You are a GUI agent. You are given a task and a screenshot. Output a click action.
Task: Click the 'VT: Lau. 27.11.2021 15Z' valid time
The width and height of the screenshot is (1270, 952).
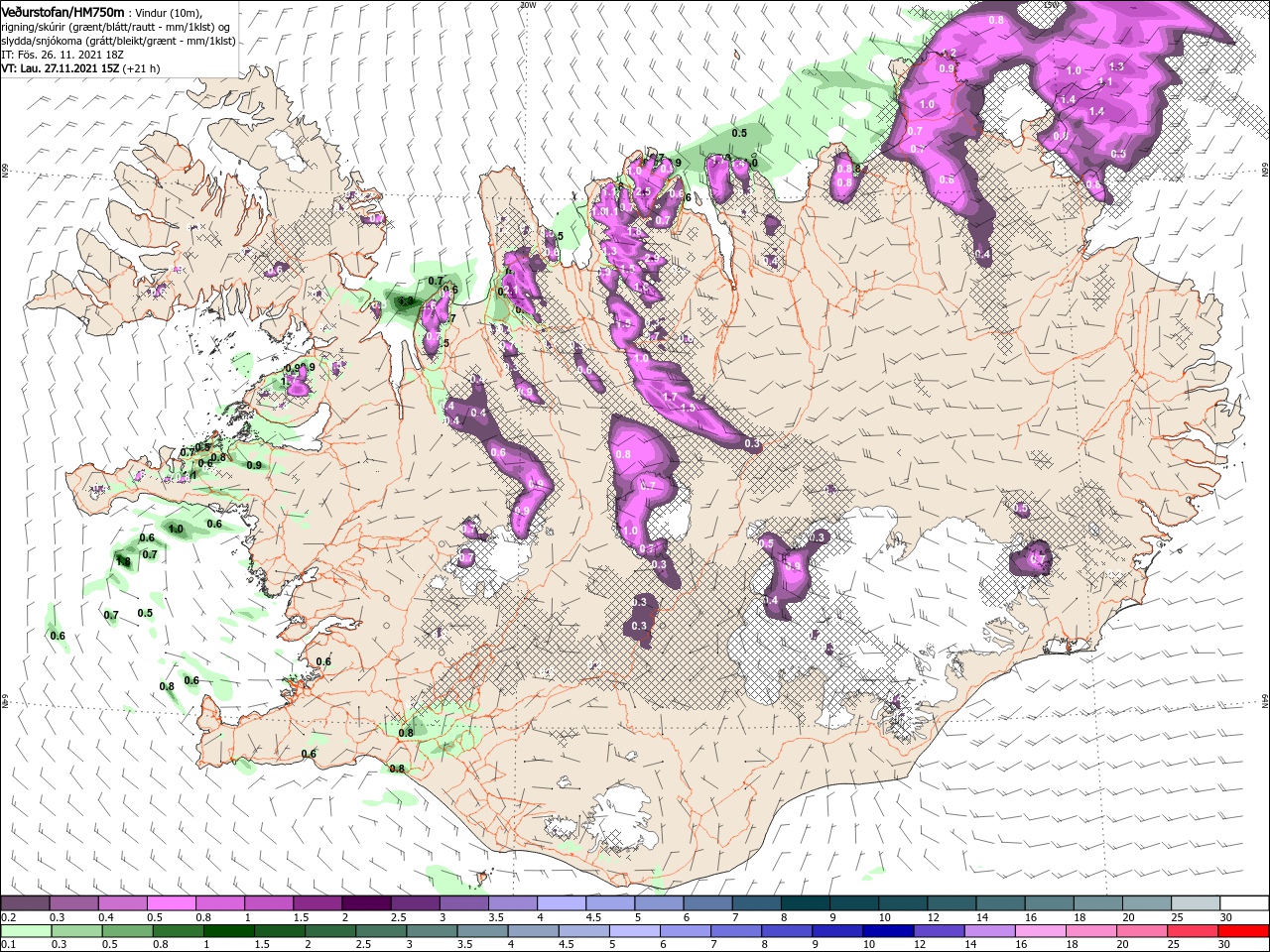(x=60, y=68)
